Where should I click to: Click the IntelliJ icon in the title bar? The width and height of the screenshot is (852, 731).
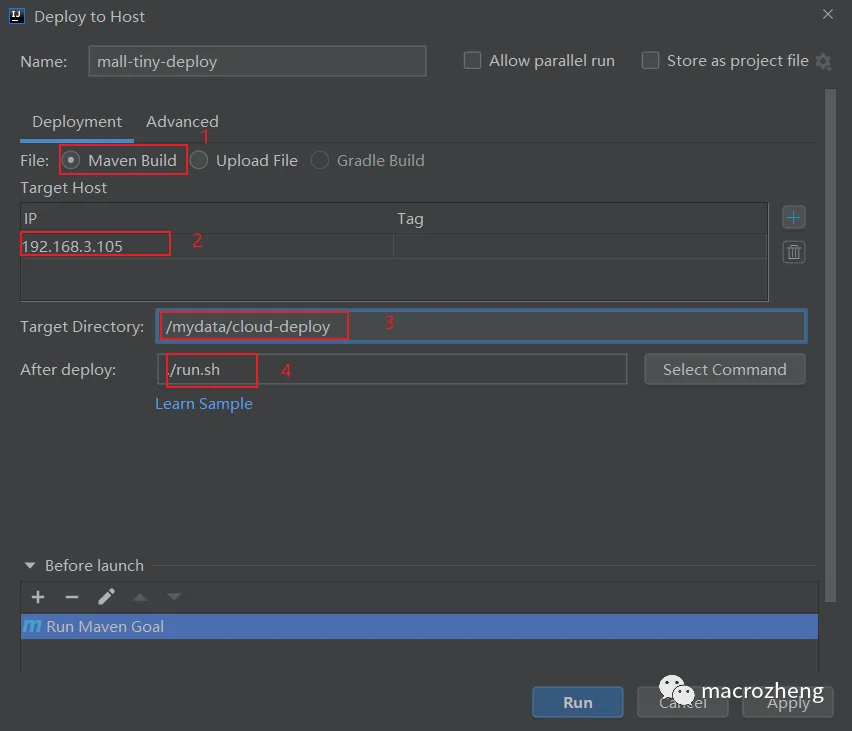point(17,16)
